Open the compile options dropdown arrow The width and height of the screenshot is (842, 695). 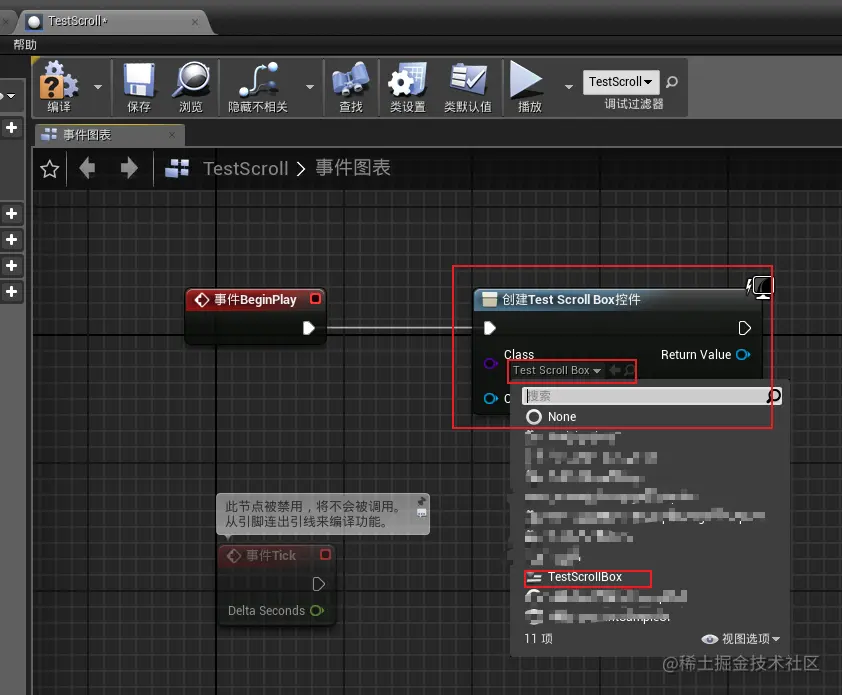pos(98,86)
